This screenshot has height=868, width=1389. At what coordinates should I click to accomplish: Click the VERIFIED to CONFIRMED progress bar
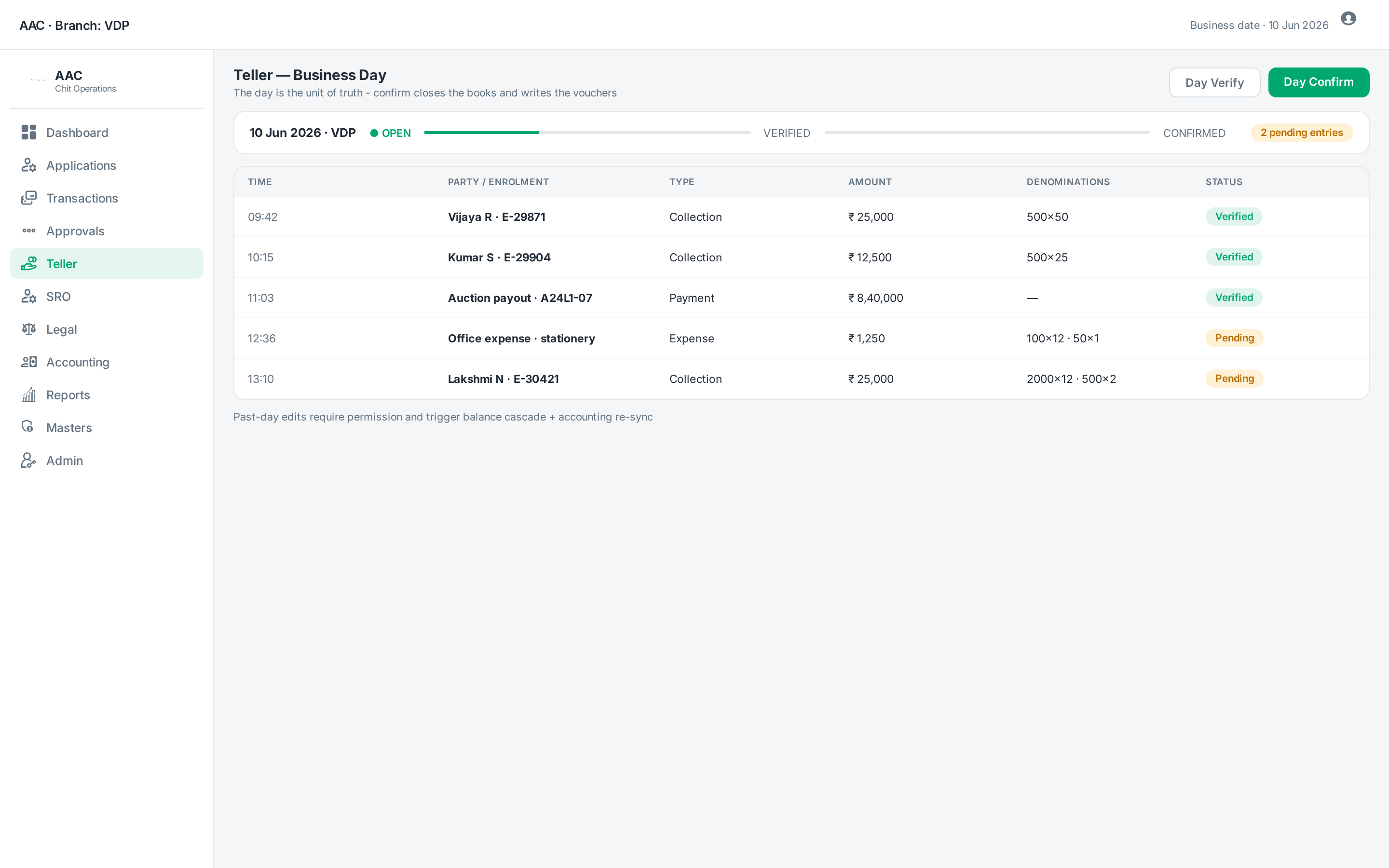pyautogui.click(x=987, y=133)
